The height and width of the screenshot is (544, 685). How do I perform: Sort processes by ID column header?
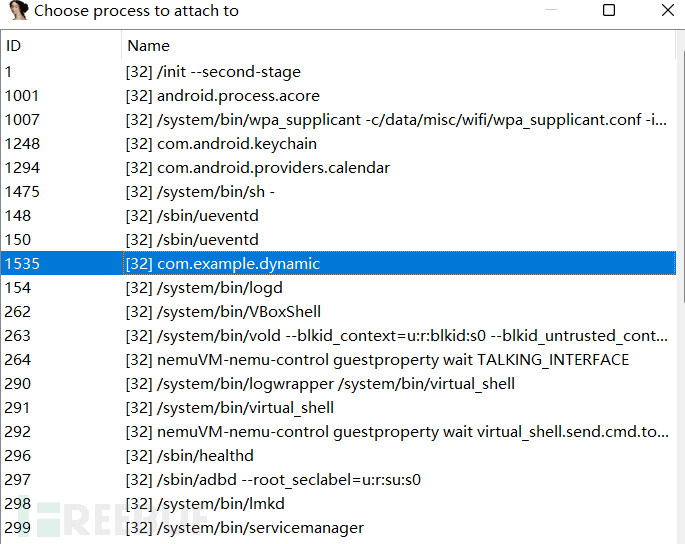point(61,46)
